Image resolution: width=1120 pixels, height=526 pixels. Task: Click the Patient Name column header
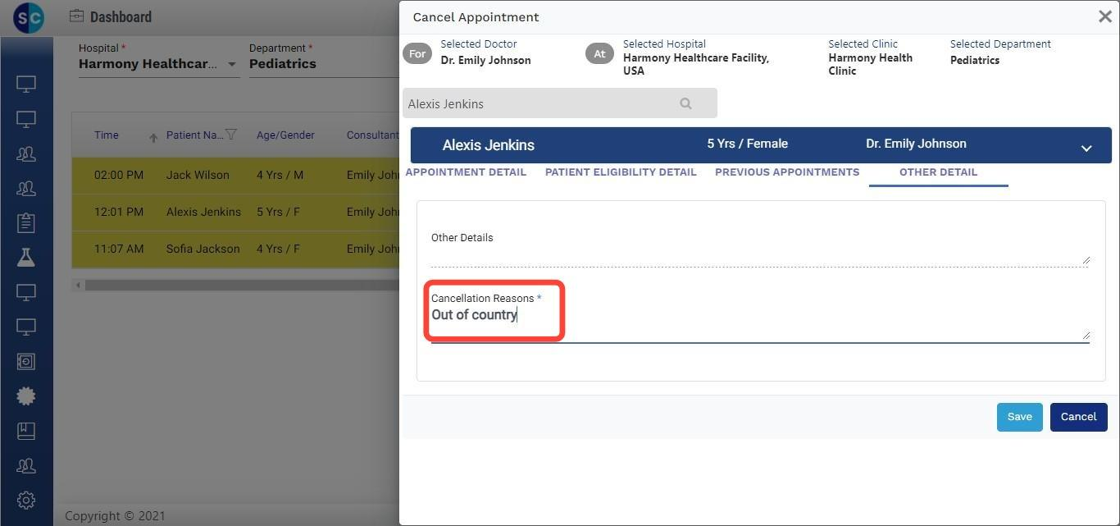[194, 135]
